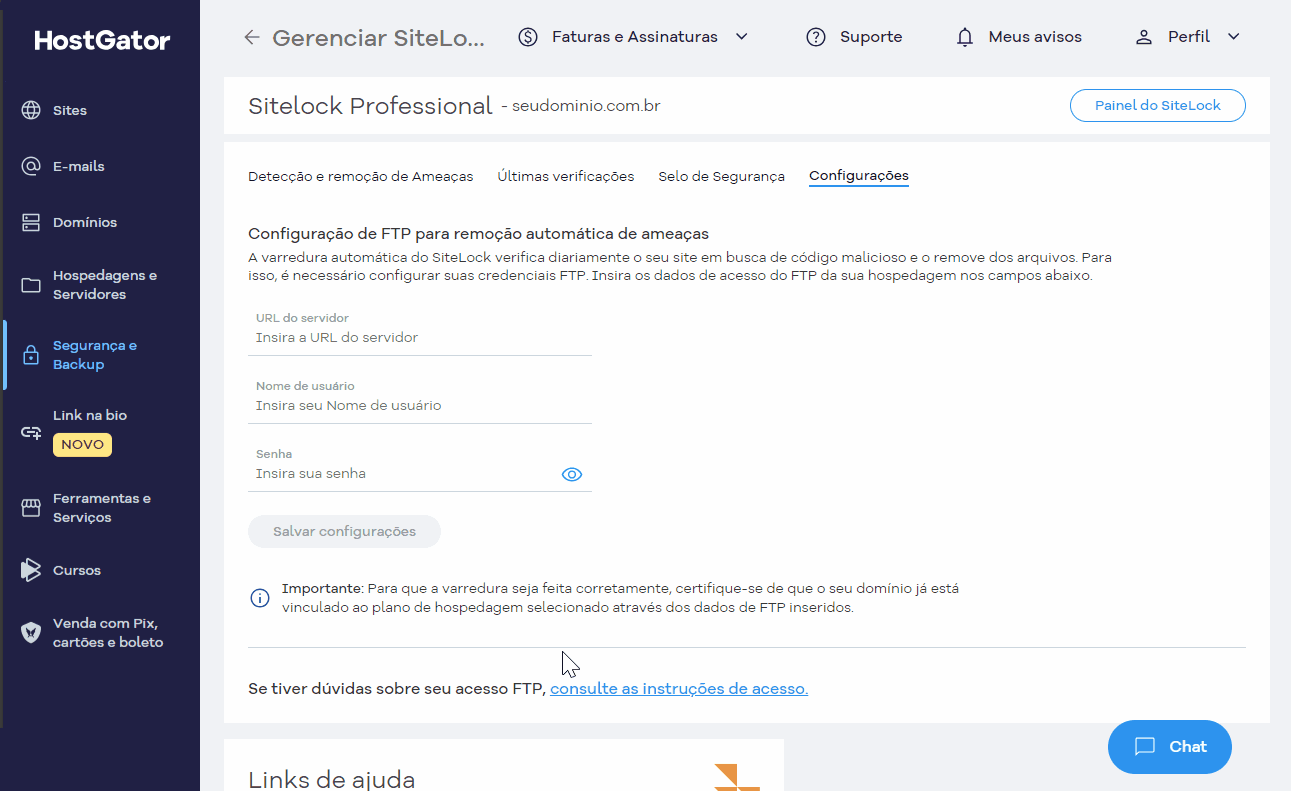This screenshot has width=1291, height=791.
Task: Click the NOVO badge under Link na bio
Action: click(82, 444)
